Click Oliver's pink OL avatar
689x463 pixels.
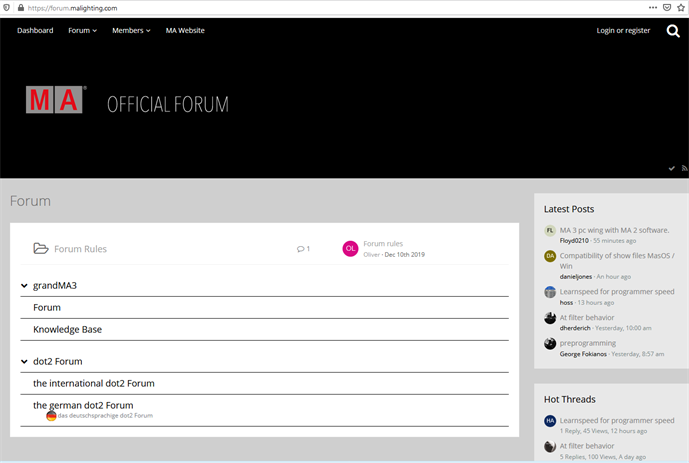tap(350, 249)
